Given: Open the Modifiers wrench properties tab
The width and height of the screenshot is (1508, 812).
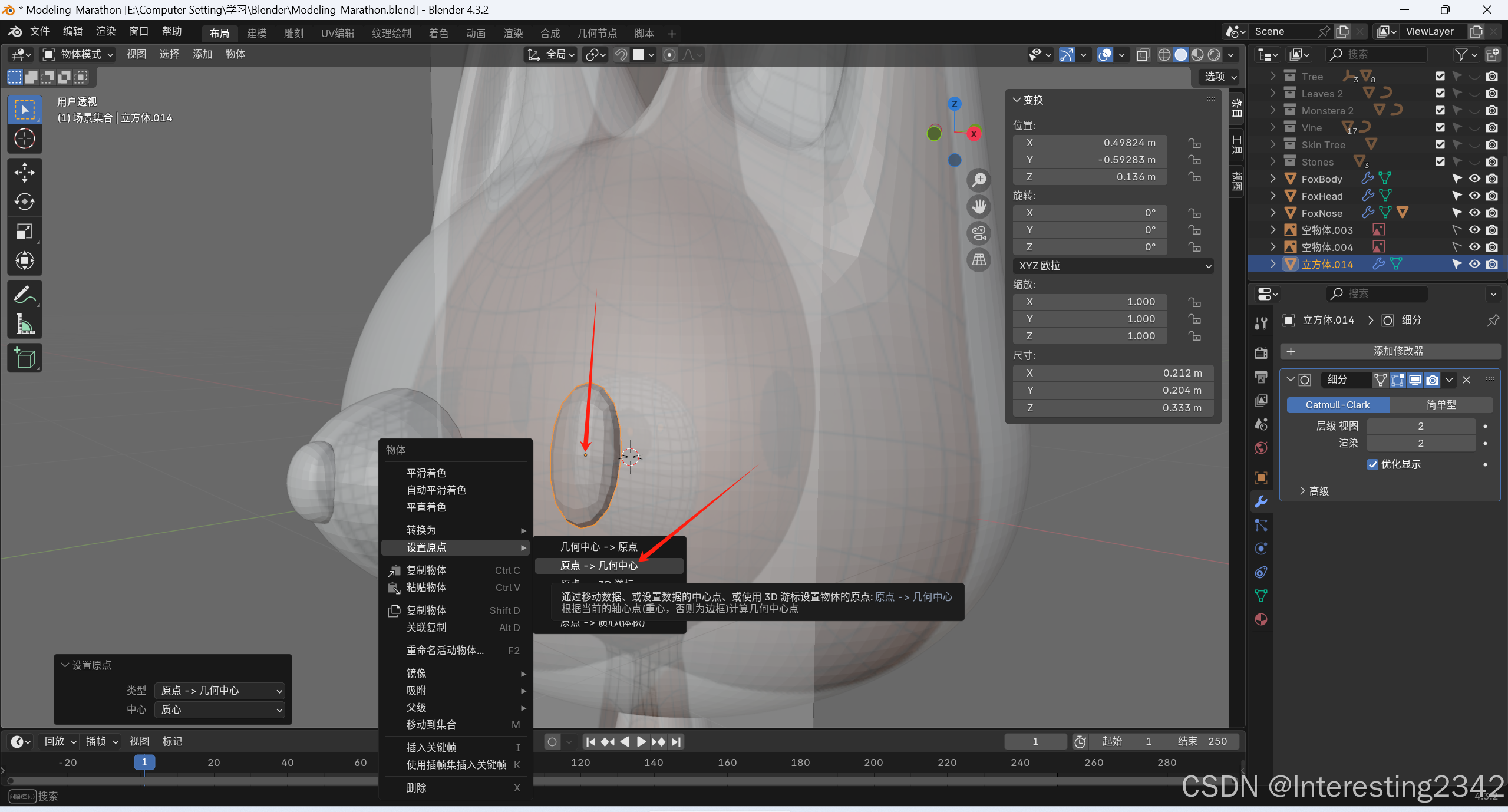Looking at the screenshot, I should click(1261, 501).
